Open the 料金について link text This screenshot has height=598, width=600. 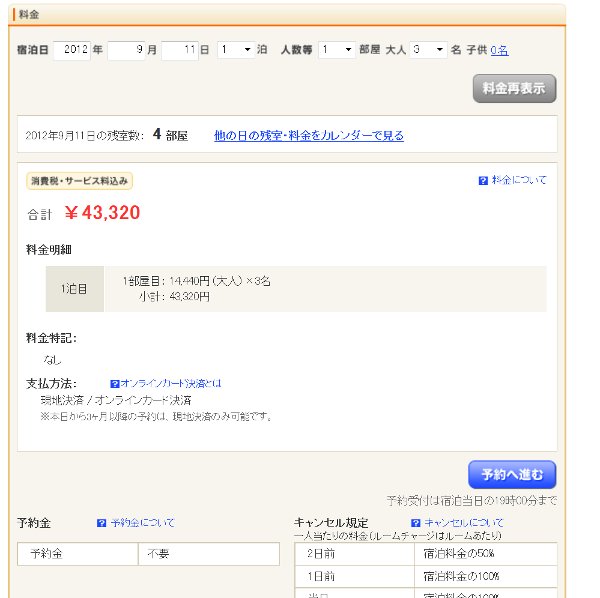(519, 180)
